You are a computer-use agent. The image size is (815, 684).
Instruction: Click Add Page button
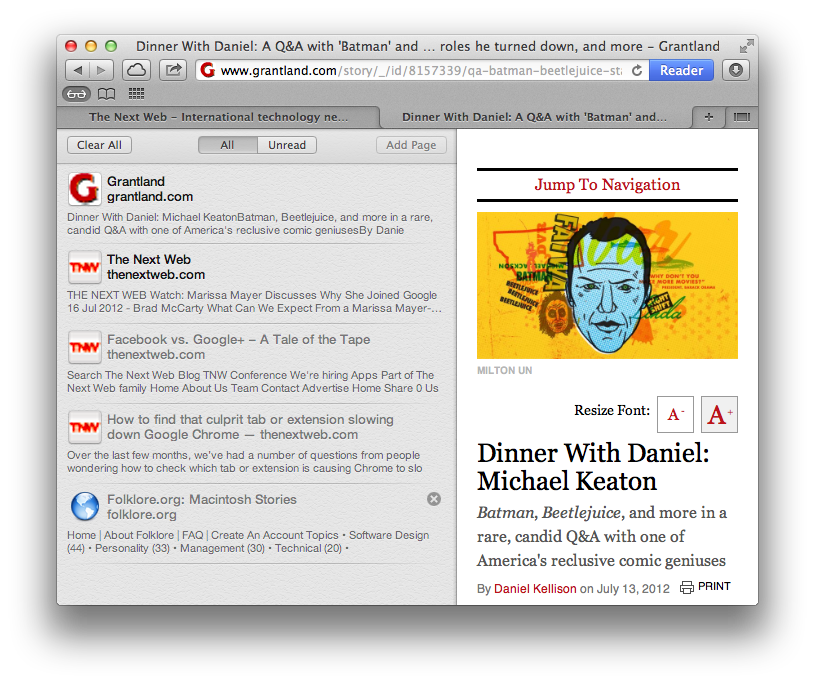411,145
